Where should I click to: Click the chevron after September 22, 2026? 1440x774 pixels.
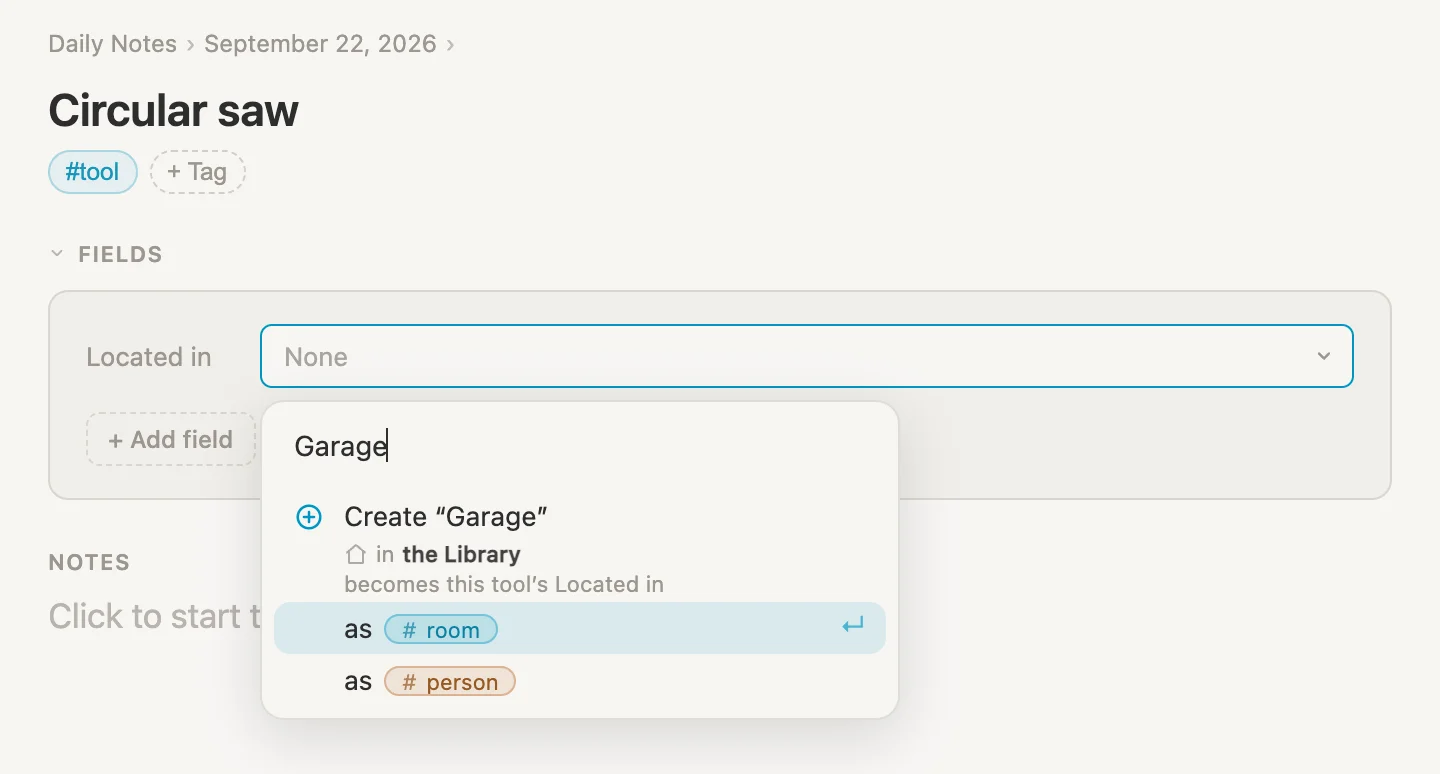[x=450, y=45]
